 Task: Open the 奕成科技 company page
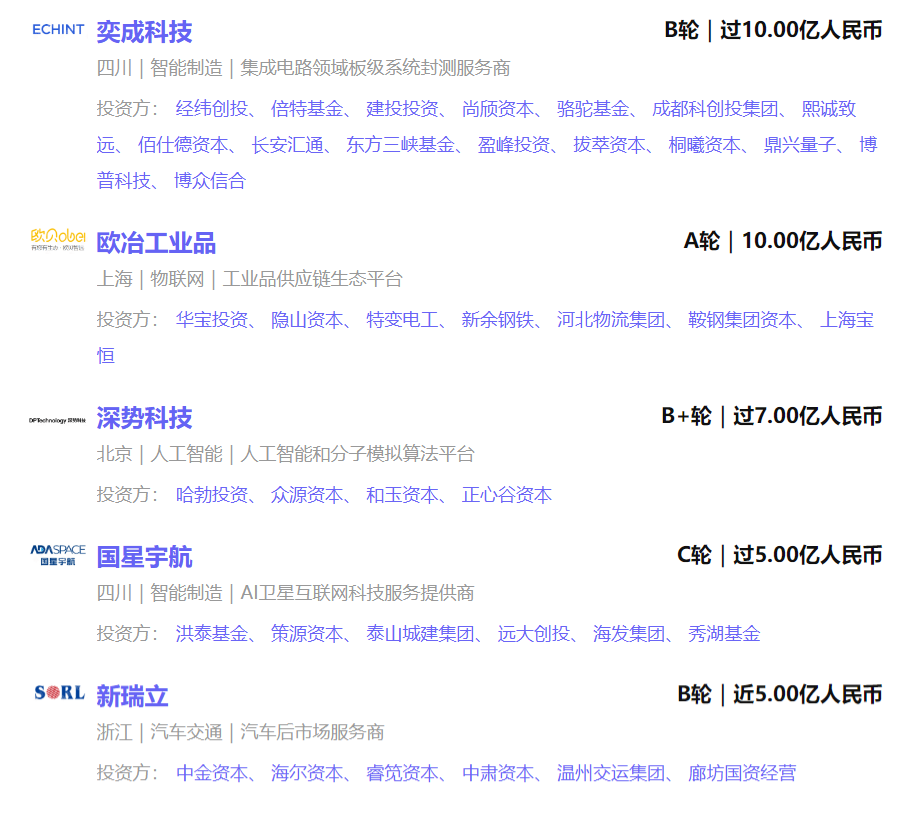click(144, 32)
